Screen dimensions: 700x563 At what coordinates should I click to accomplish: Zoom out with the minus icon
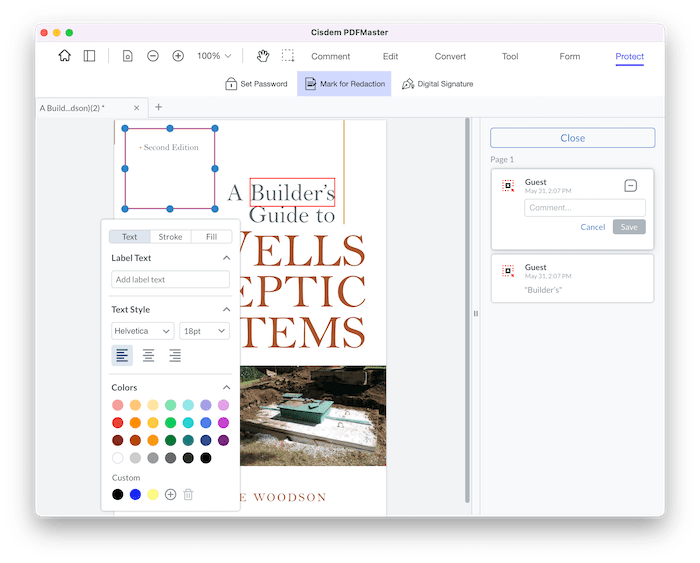153,56
